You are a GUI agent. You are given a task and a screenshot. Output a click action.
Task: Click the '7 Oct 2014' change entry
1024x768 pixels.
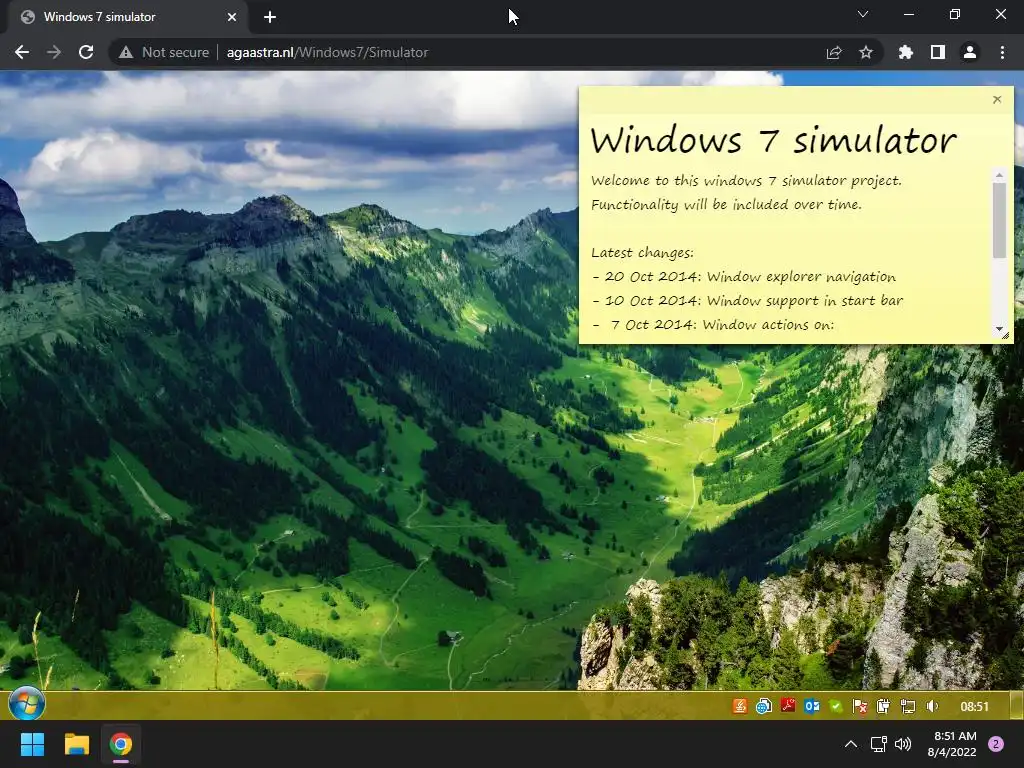712,325
